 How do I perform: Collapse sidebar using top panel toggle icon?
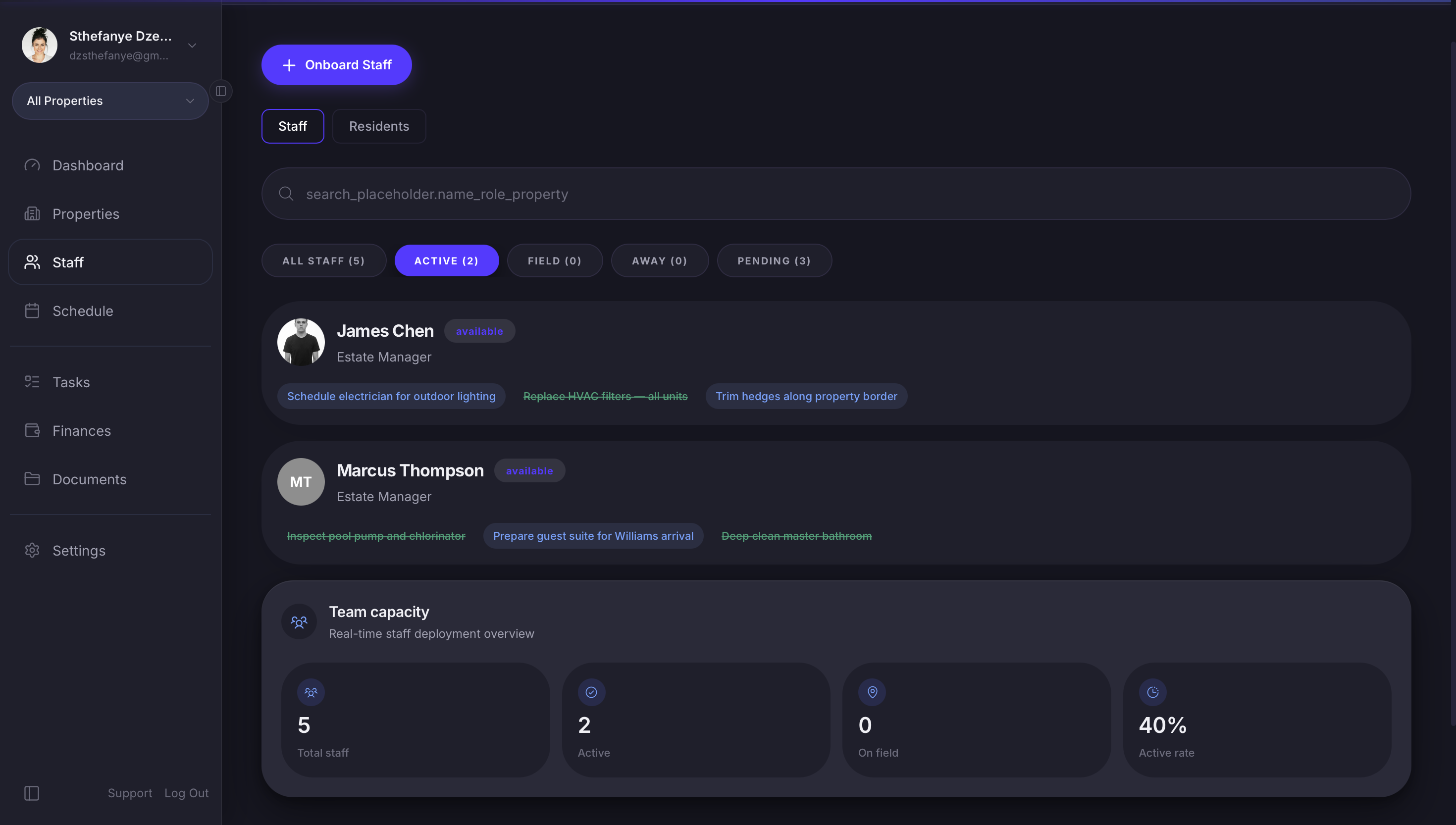tap(221, 91)
